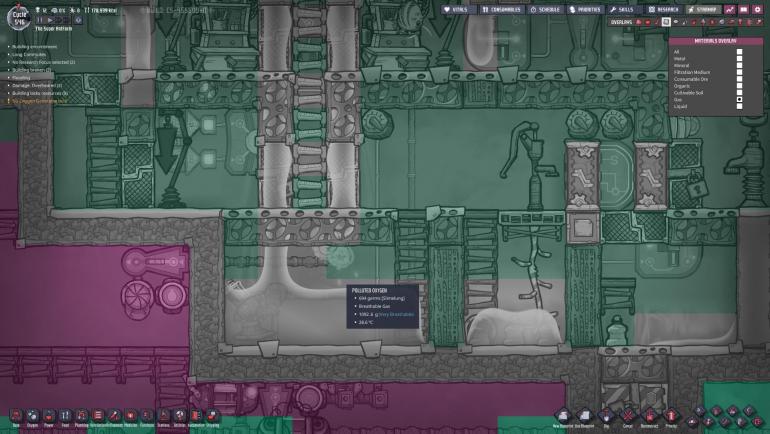Screen dimensions: 770x434
Task: Open the Shipping build category
Action: (x=212, y=415)
